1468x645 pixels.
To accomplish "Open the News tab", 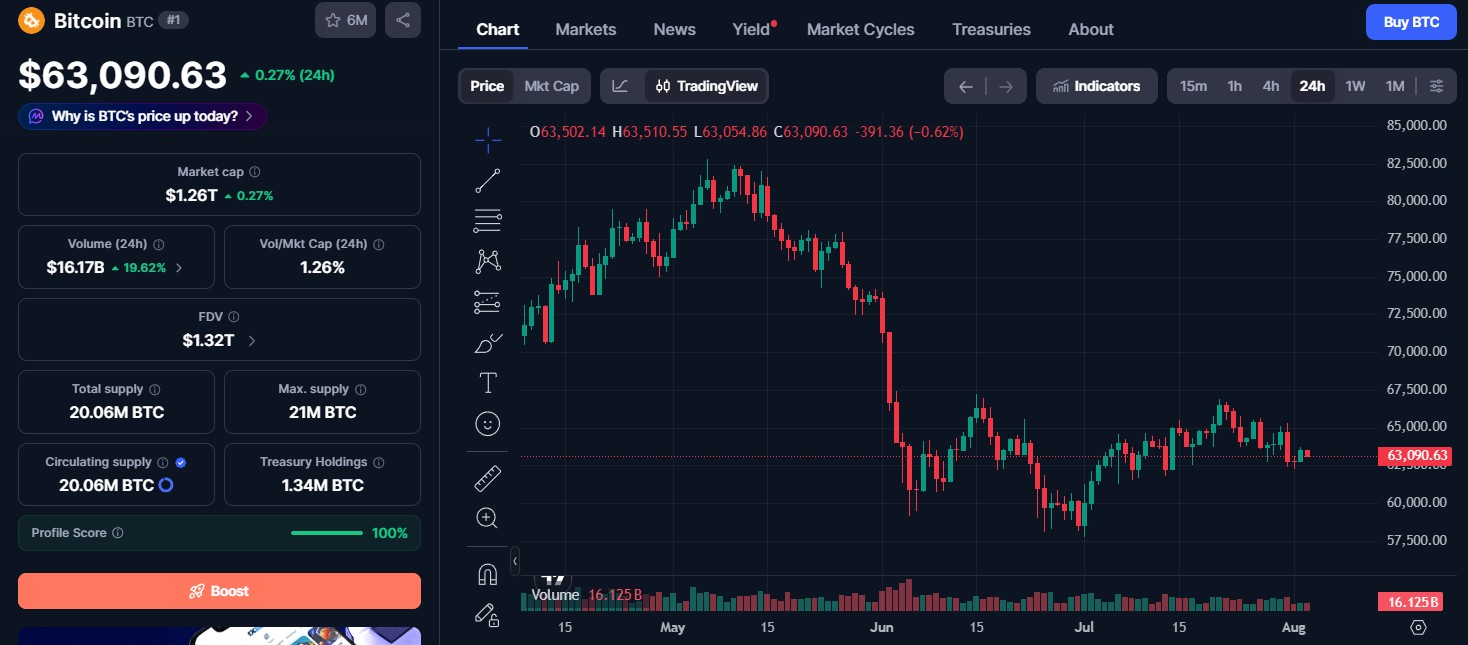I will pyautogui.click(x=675, y=29).
